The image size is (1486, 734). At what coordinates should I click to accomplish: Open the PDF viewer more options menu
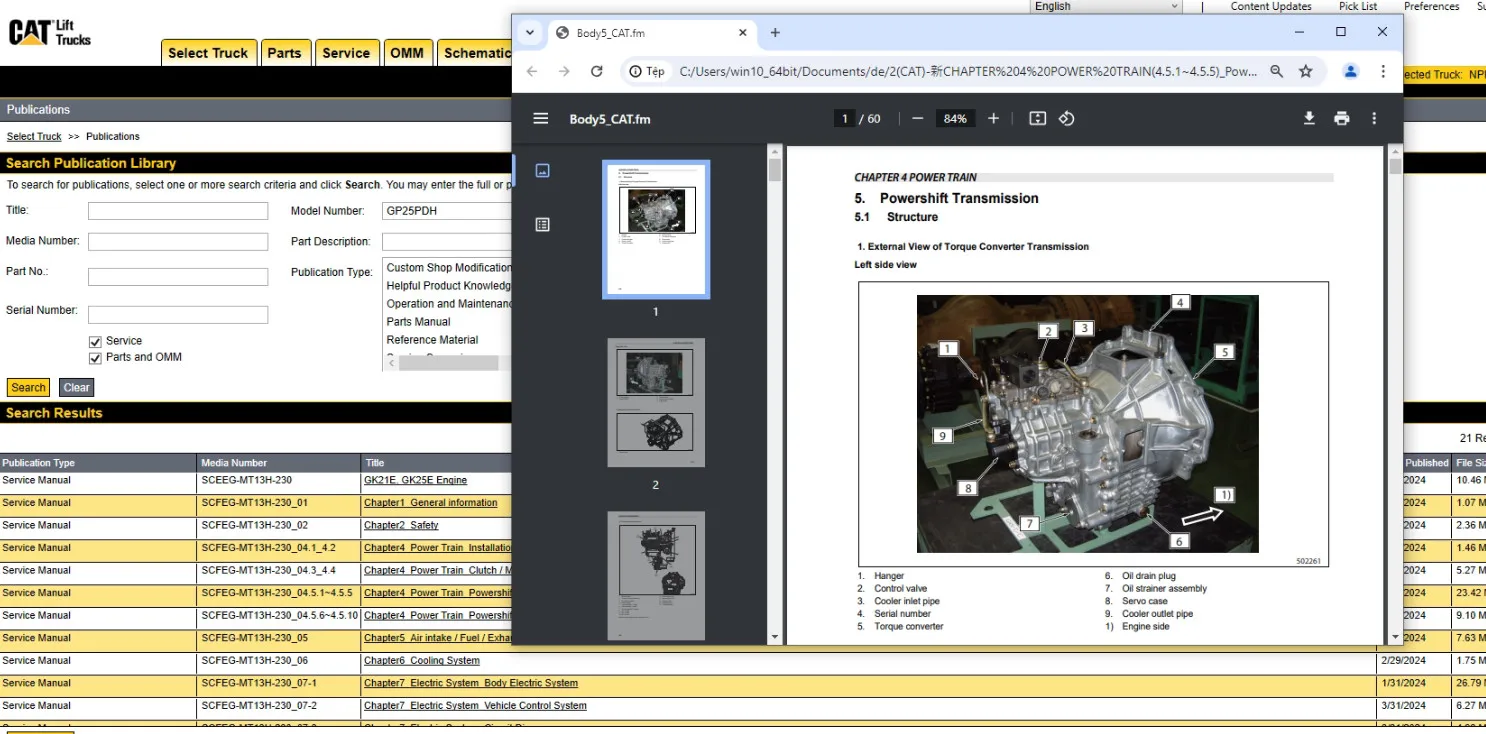click(x=1374, y=118)
